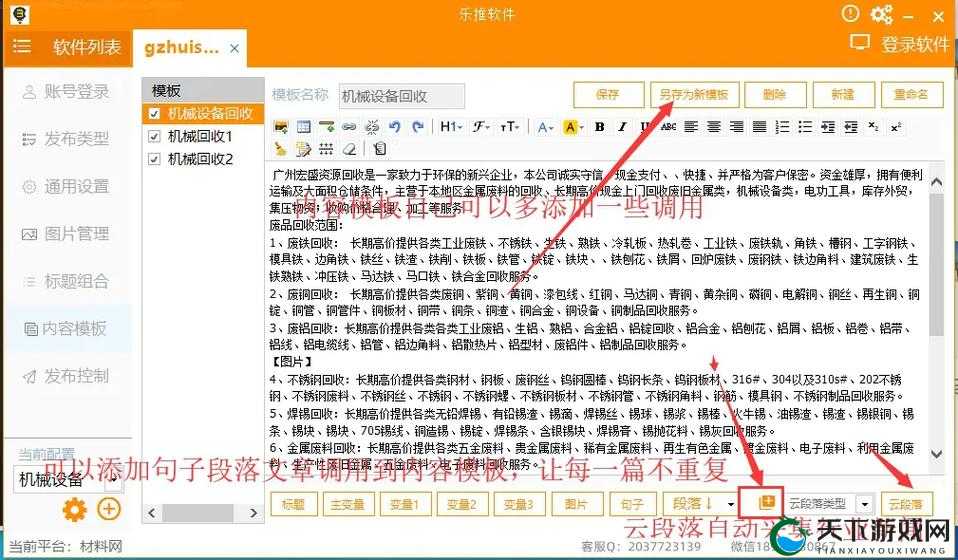Image resolution: width=958 pixels, height=560 pixels.
Task: Switch to 软件列表 tab
Action: [x=86, y=47]
